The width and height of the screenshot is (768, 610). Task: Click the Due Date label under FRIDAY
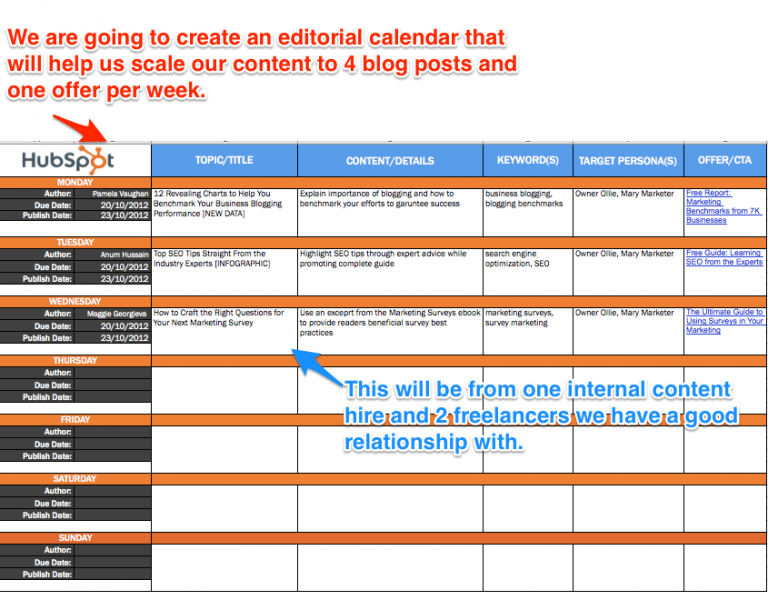tap(53, 444)
